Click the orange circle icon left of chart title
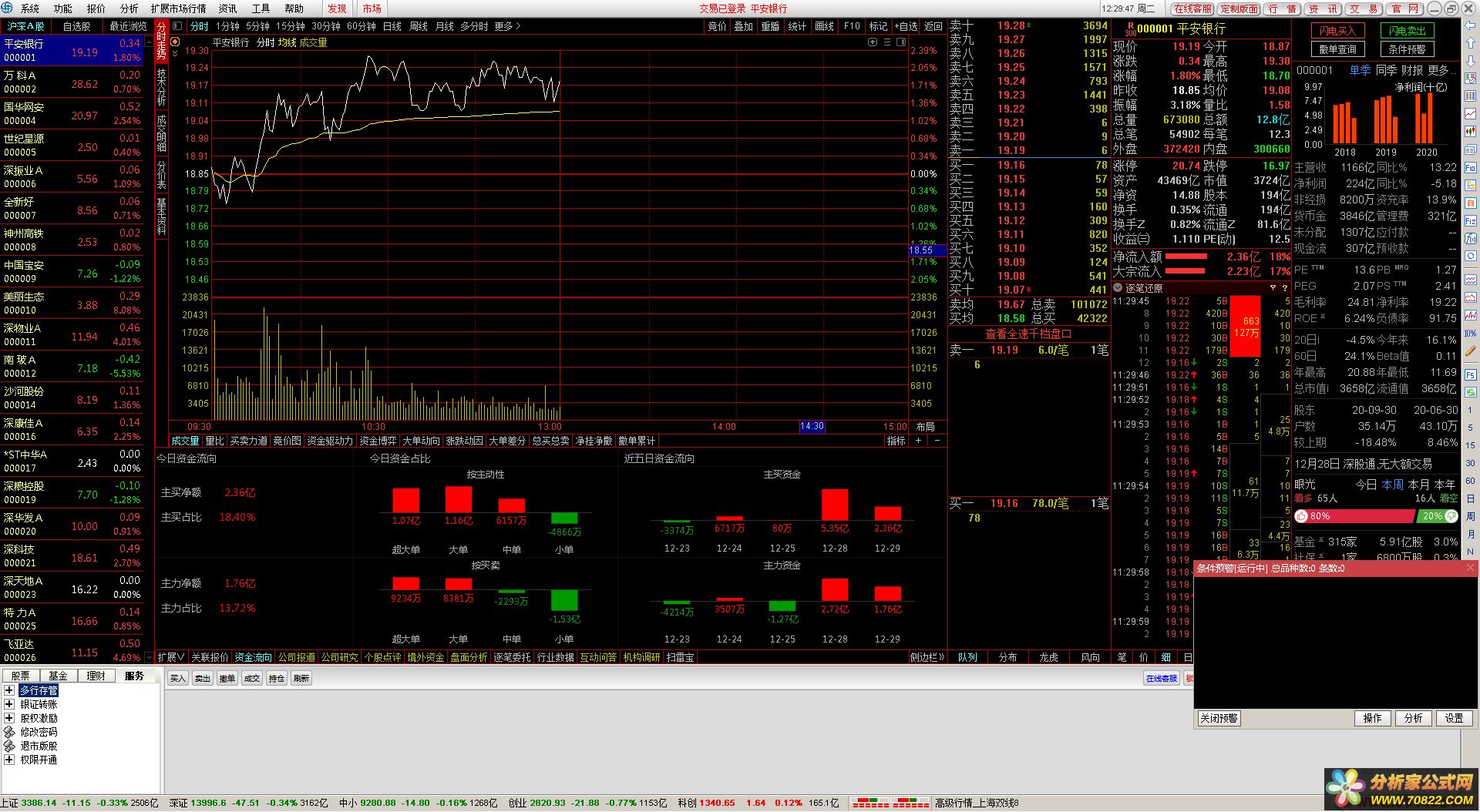Screen dimensions: 1480x812 (x=175, y=42)
